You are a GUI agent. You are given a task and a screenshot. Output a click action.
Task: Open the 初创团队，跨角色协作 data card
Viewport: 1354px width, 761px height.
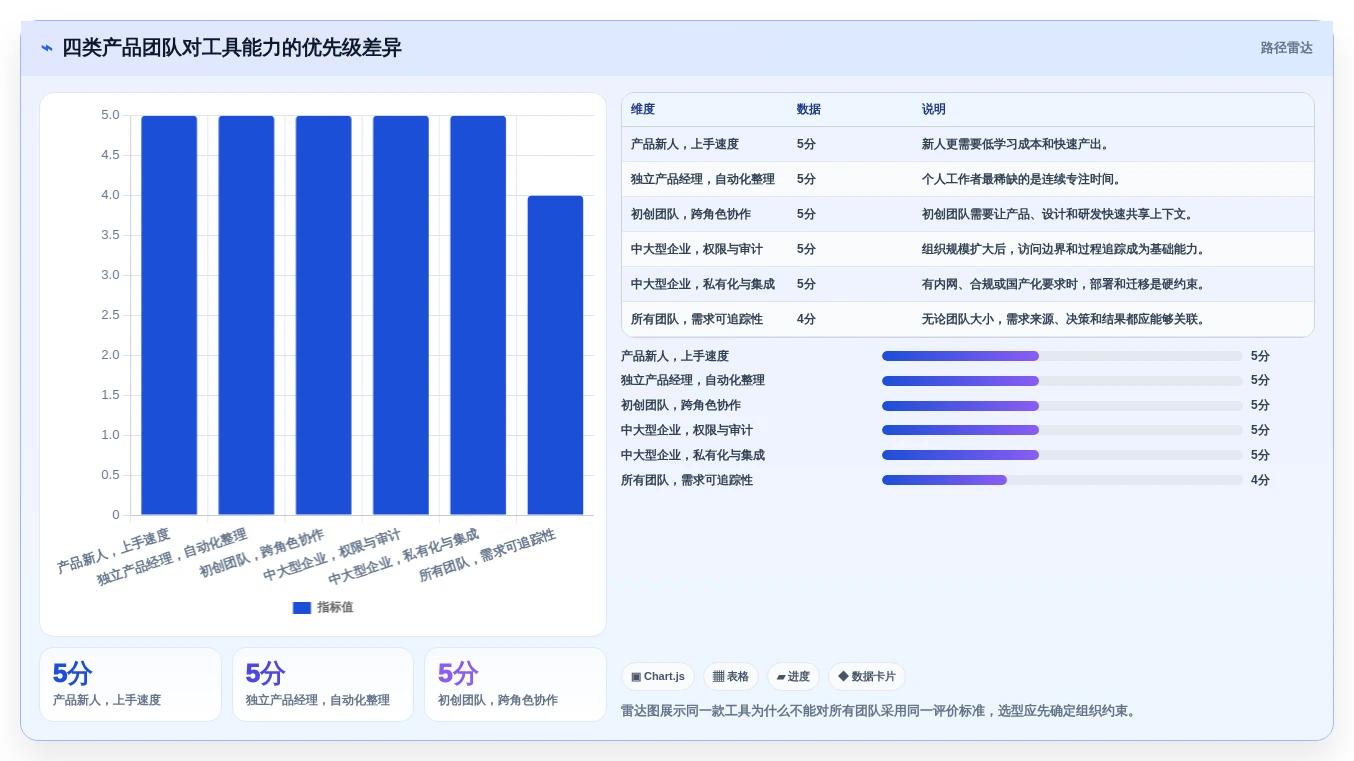pyautogui.click(x=515, y=684)
